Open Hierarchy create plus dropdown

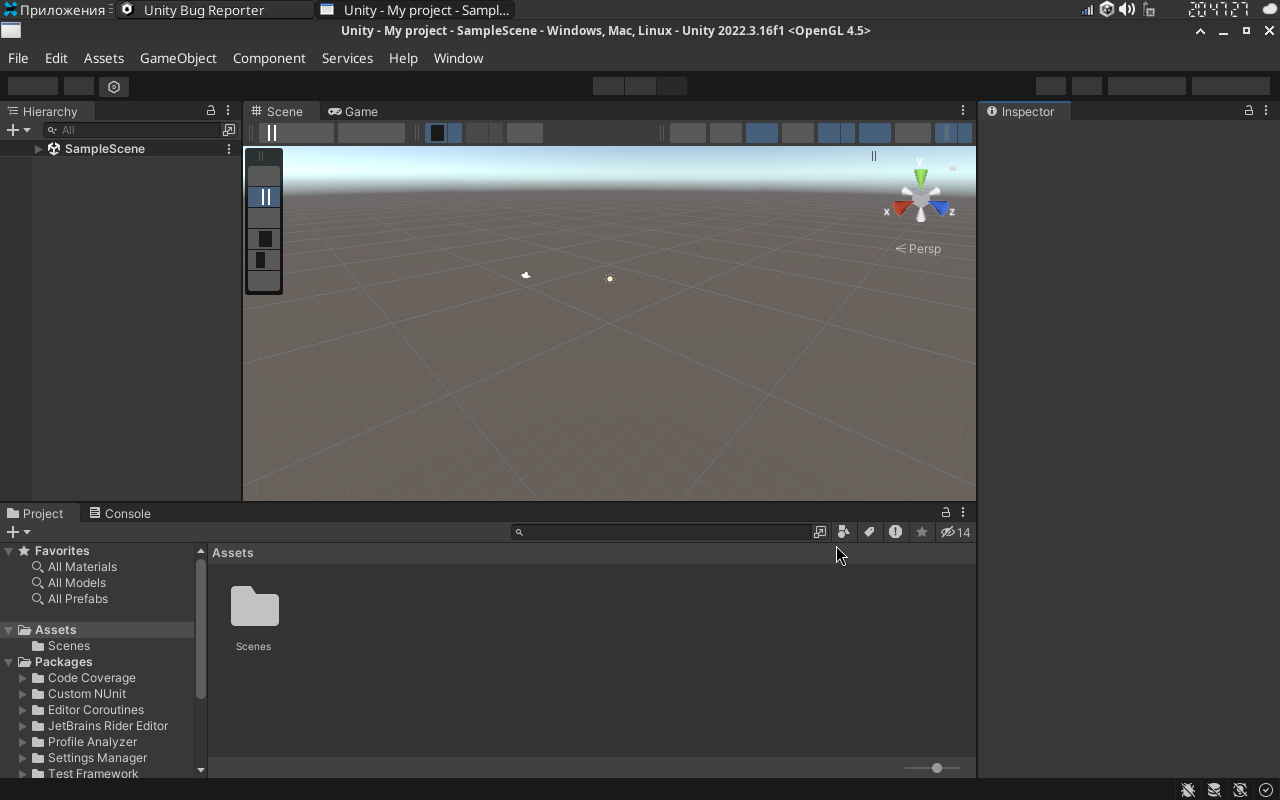click(x=18, y=130)
